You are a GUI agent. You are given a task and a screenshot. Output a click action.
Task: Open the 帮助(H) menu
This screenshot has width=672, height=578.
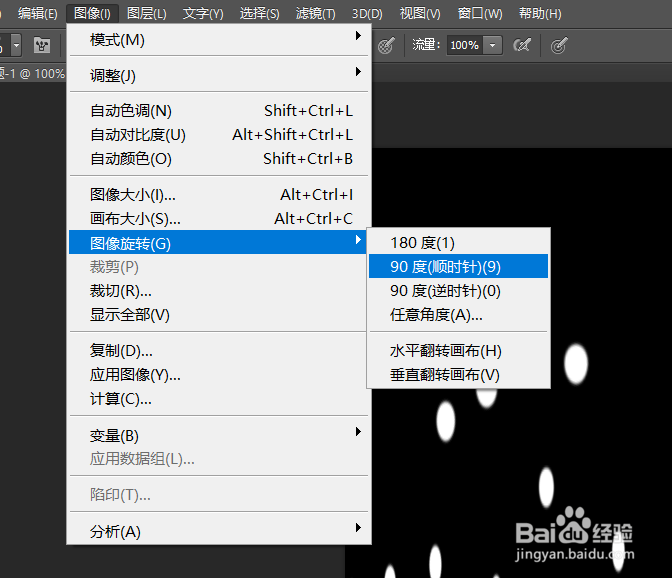pyautogui.click(x=540, y=14)
